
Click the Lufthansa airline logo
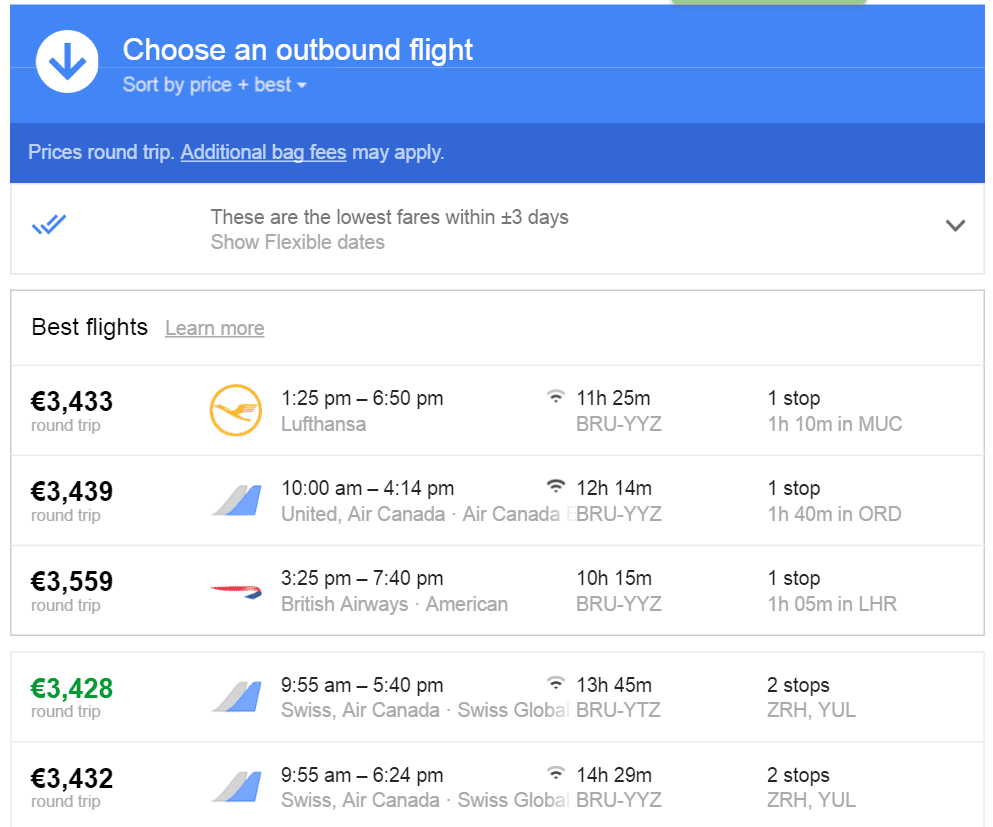click(236, 410)
